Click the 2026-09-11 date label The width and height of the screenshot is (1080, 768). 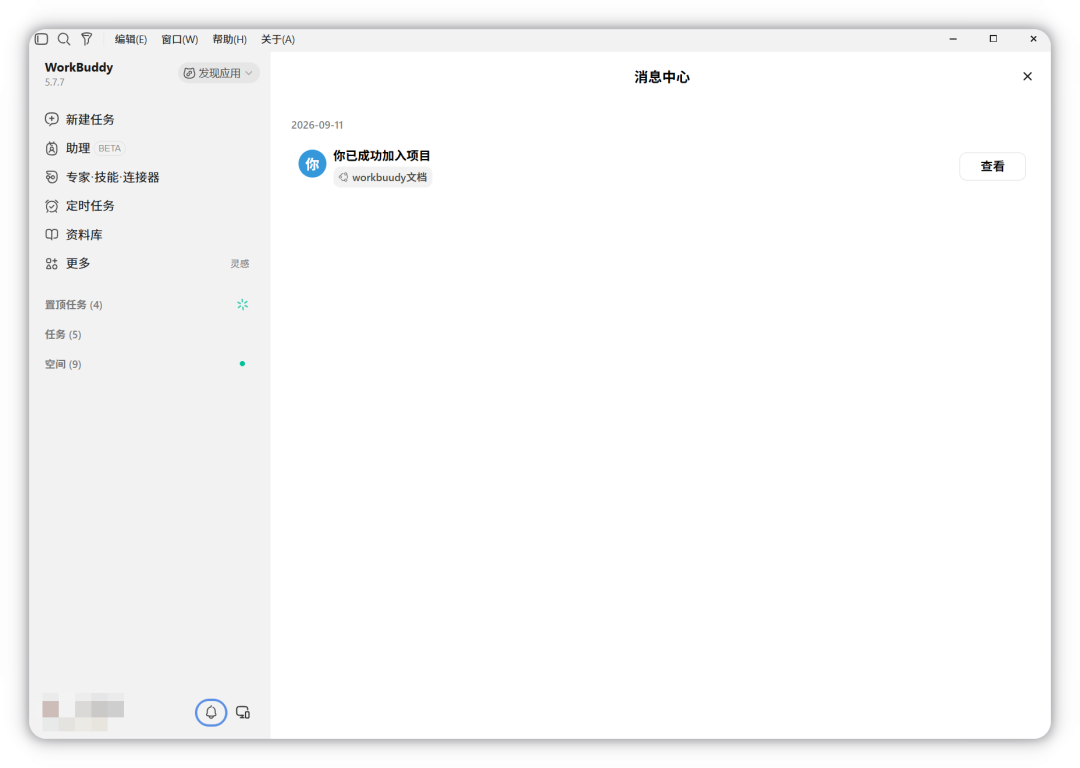tap(317, 125)
